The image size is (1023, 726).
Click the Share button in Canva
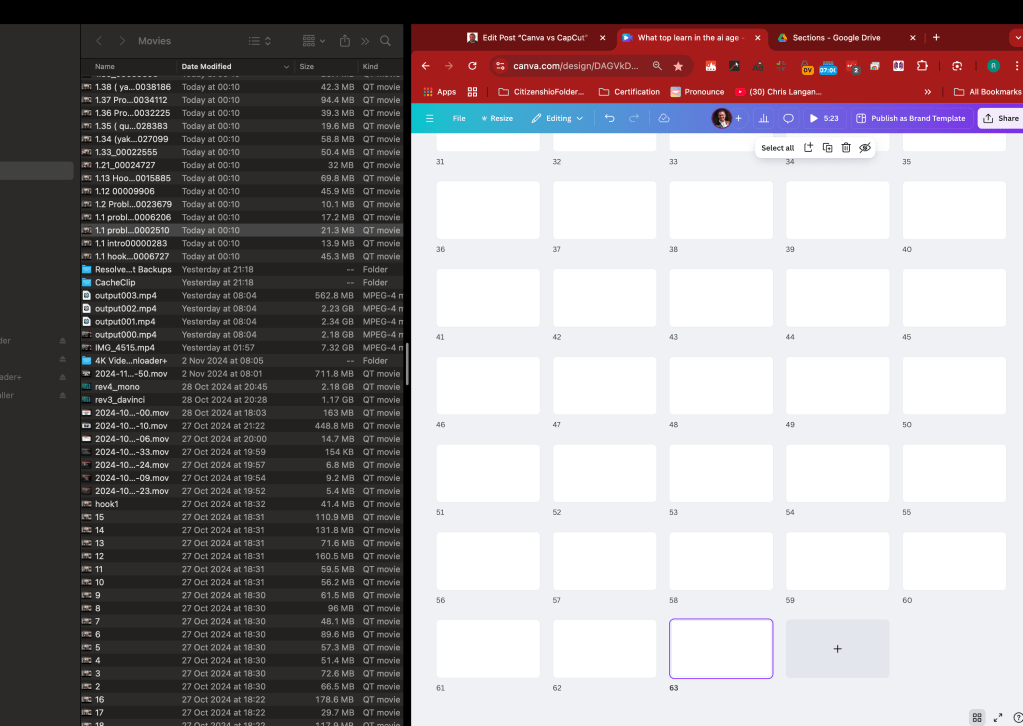point(1001,118)
